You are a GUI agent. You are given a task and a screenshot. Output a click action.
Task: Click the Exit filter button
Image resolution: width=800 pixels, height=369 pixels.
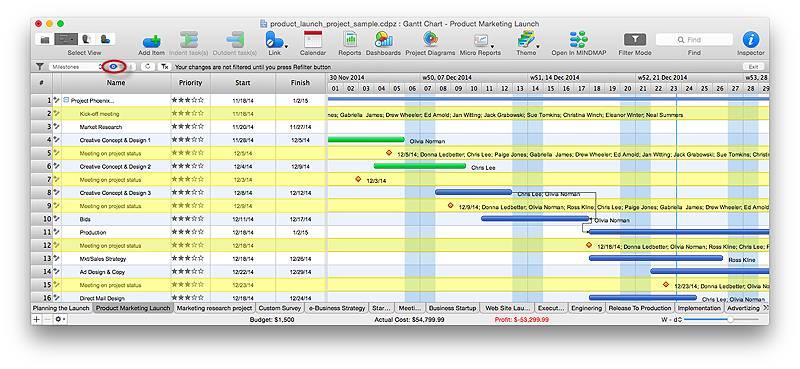(753, 66)
